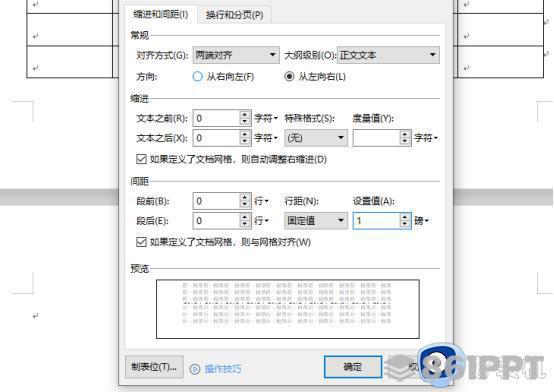Change 段前 unit 行 dropdown
554x392 pixels.
click(x=261, y=201)
